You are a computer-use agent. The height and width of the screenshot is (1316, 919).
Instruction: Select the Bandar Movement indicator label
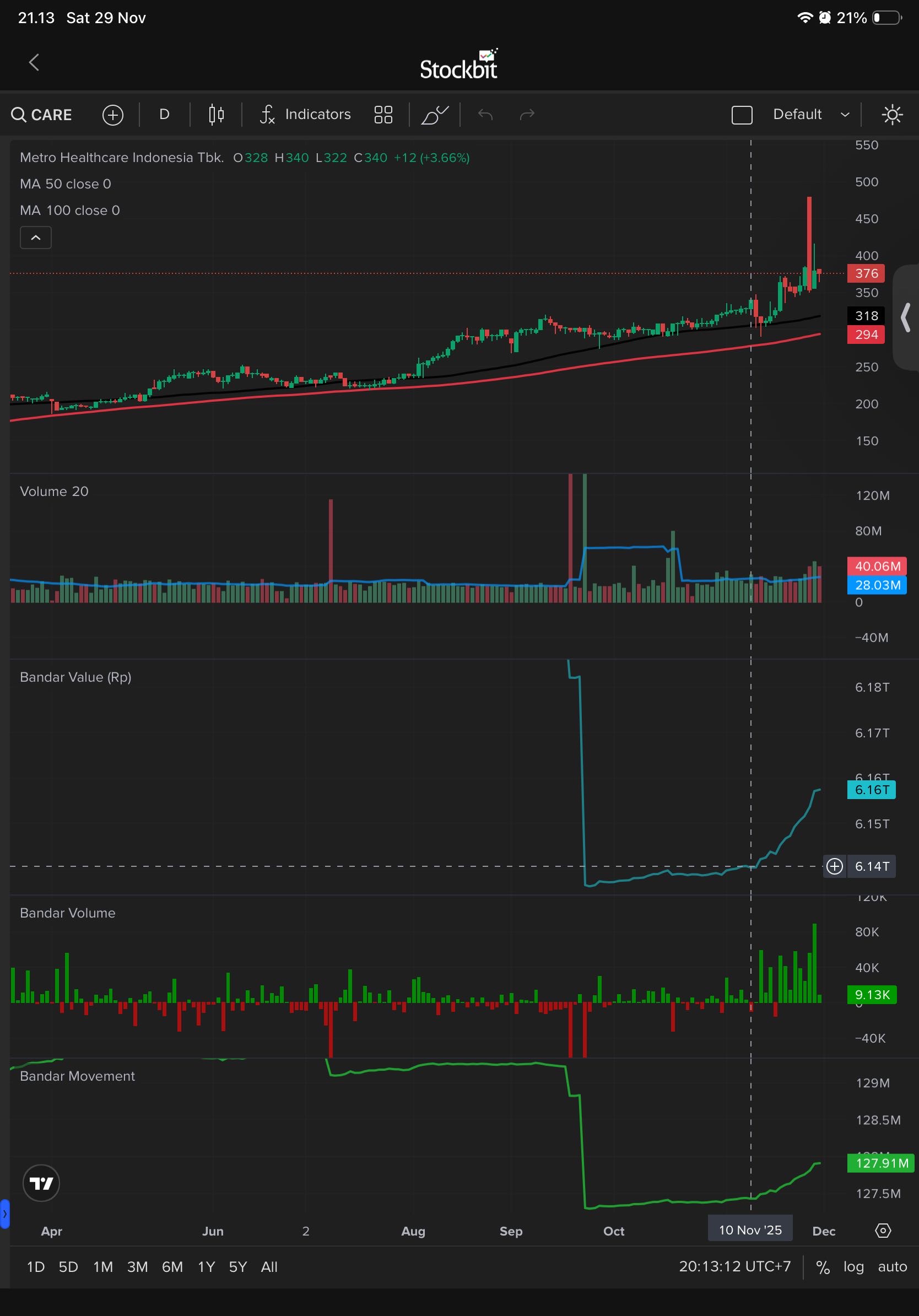point(77,1076)
